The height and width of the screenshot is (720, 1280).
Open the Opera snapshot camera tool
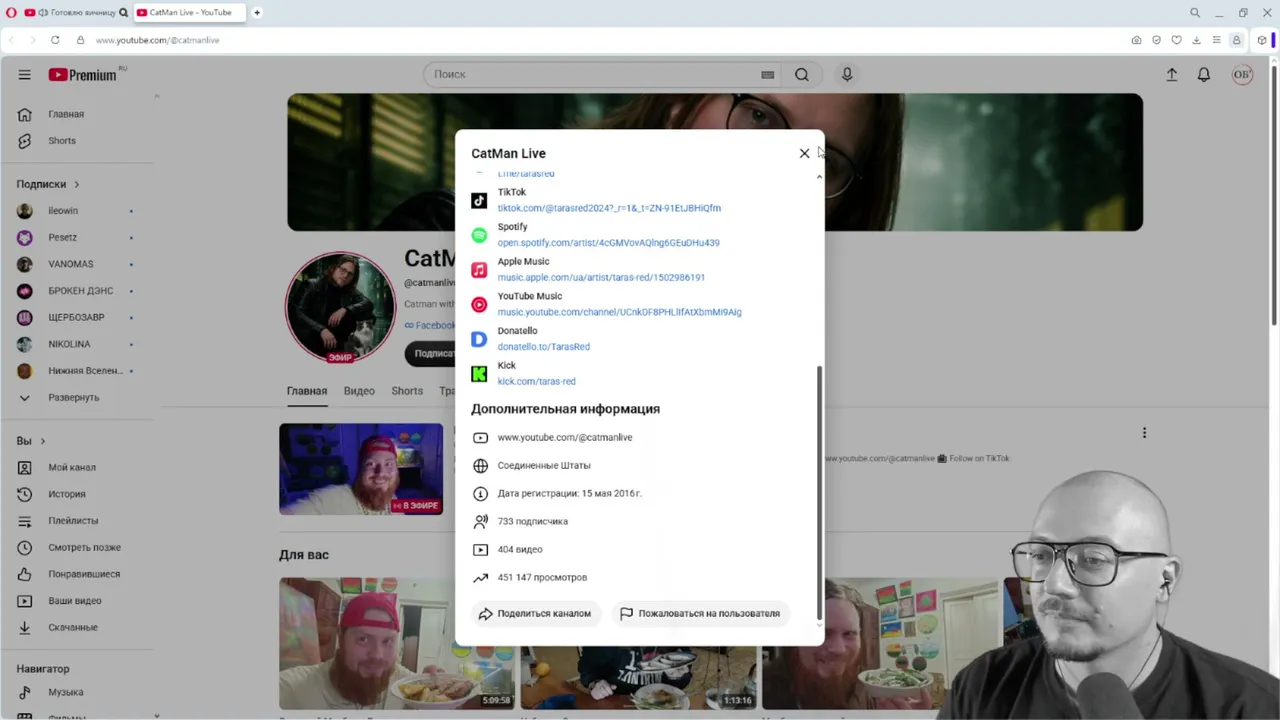(1136, 40)
